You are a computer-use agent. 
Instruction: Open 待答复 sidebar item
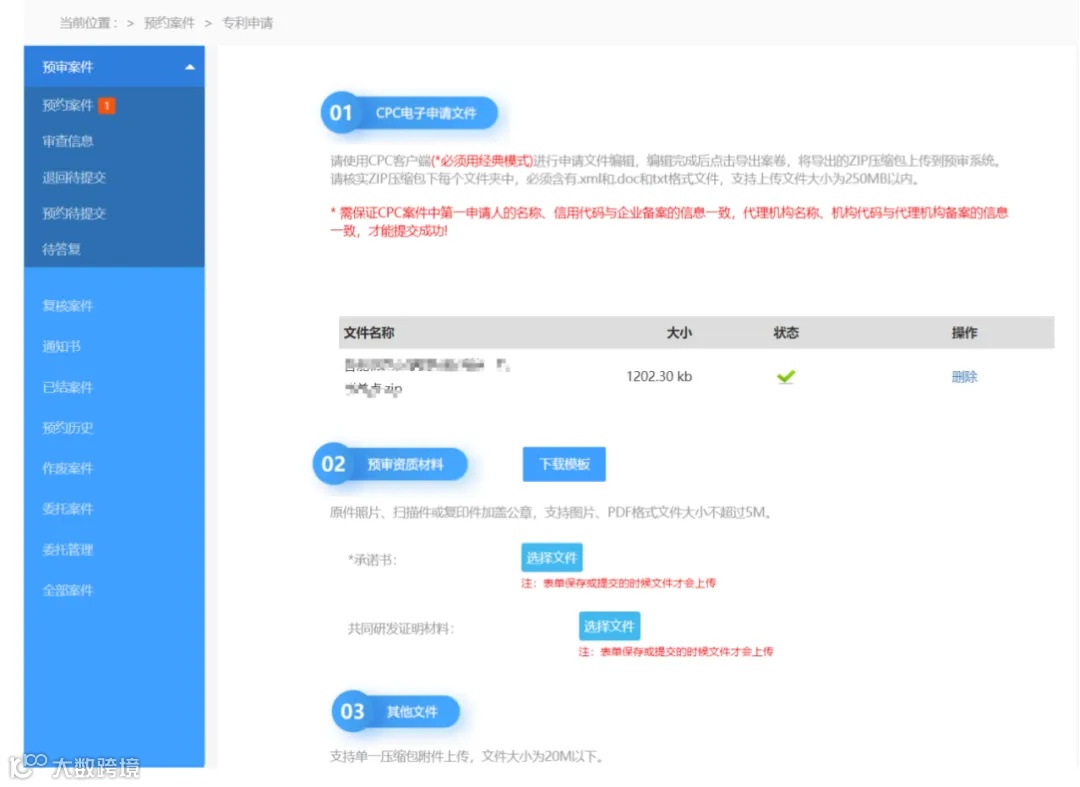point(61,249)
